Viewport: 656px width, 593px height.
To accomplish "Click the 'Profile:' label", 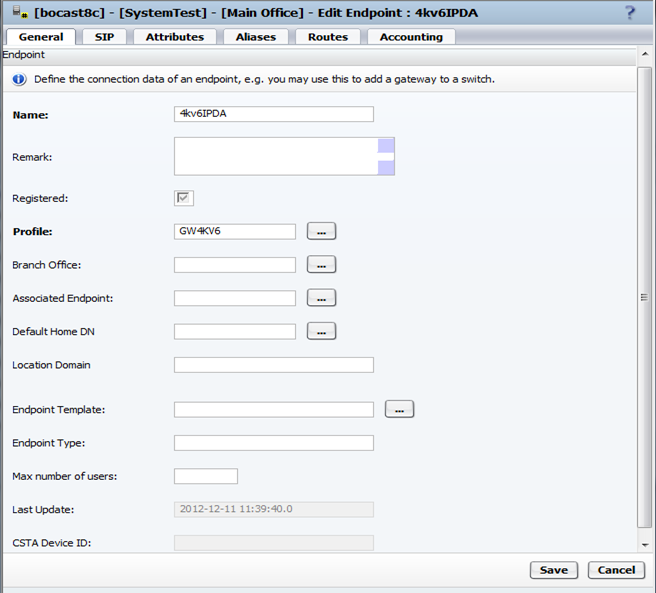I will click(x=33, y=232).
